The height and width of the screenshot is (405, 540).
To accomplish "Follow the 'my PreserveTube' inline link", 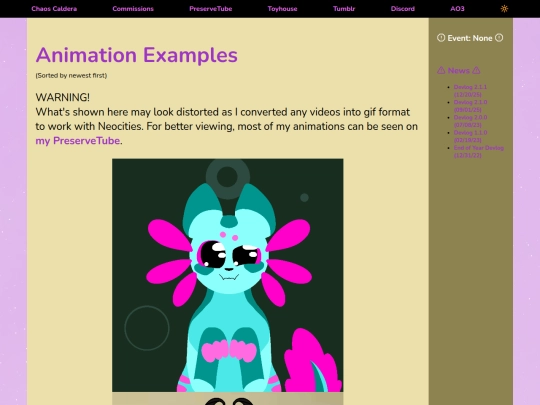I will tap(77, 141).
